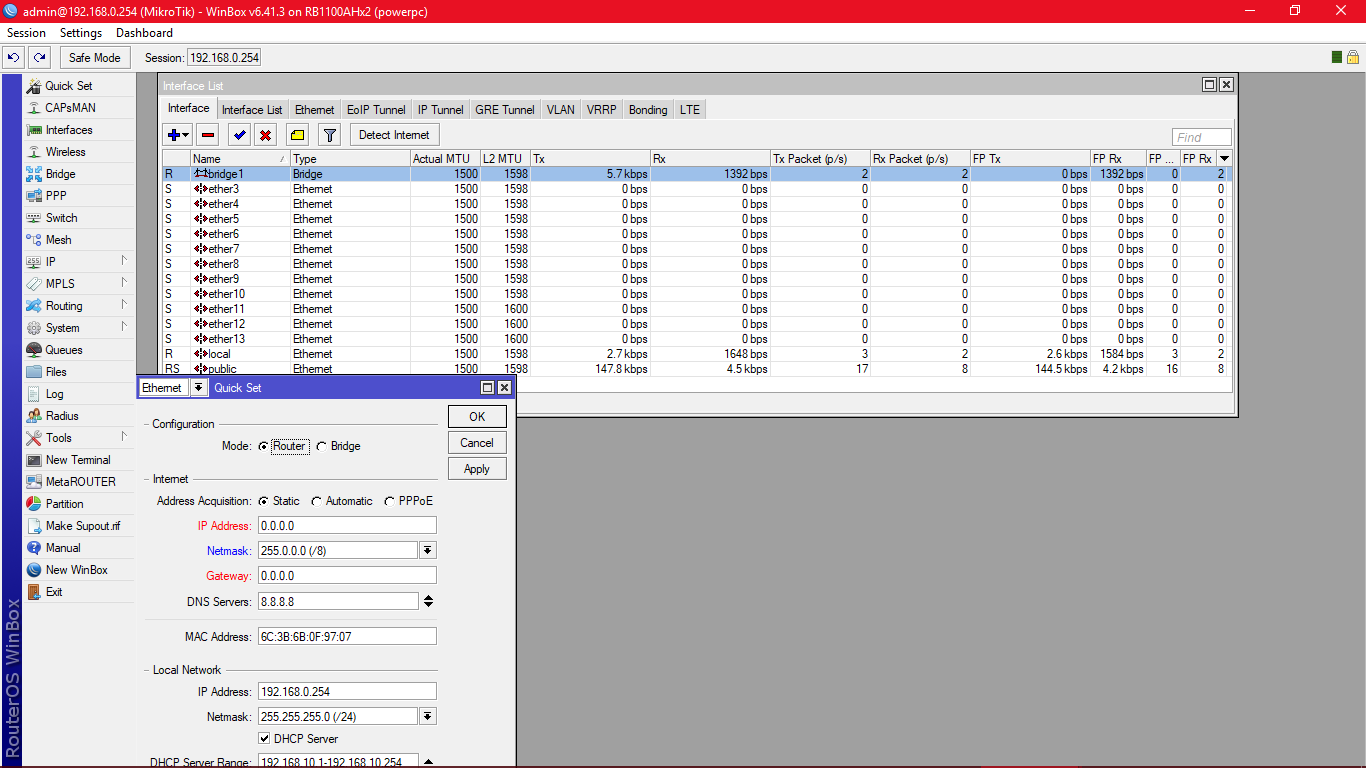Select the Bridge mode radio button
Image resolution: width=1366 pixels, height=768 pixels.
coord(320,446)
